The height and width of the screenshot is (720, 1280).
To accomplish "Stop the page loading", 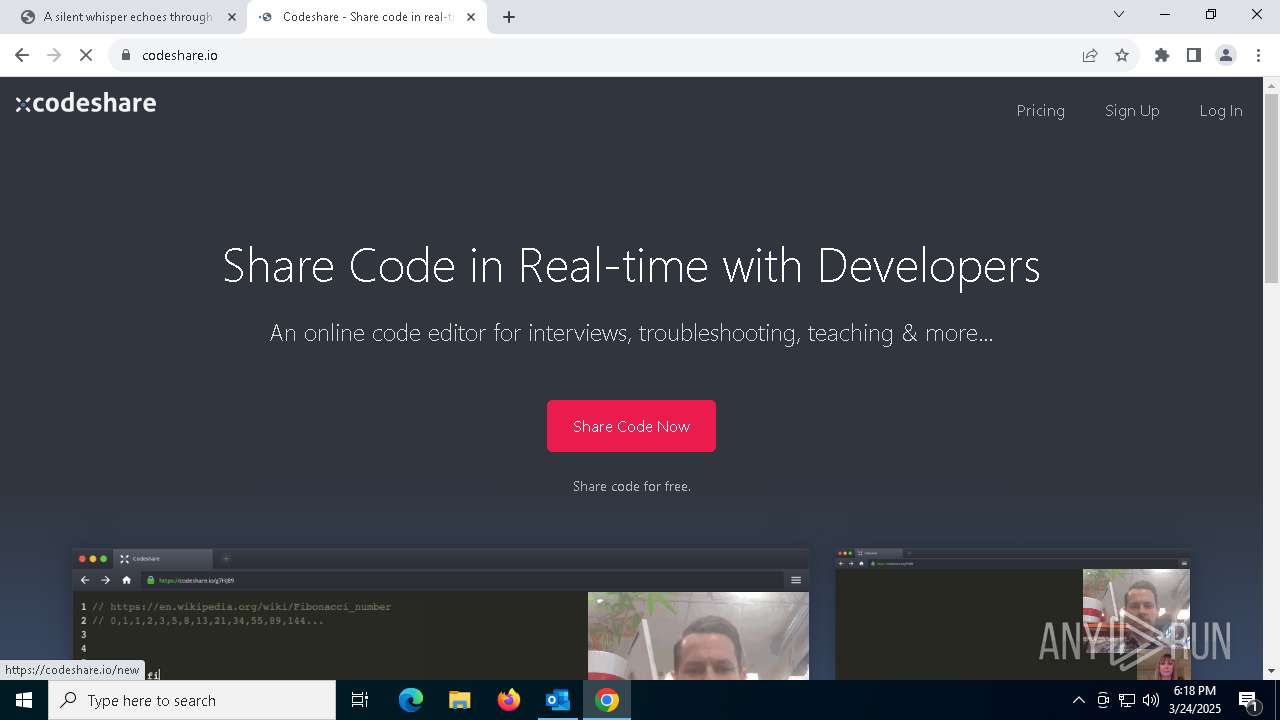I will tap(86, 55).
